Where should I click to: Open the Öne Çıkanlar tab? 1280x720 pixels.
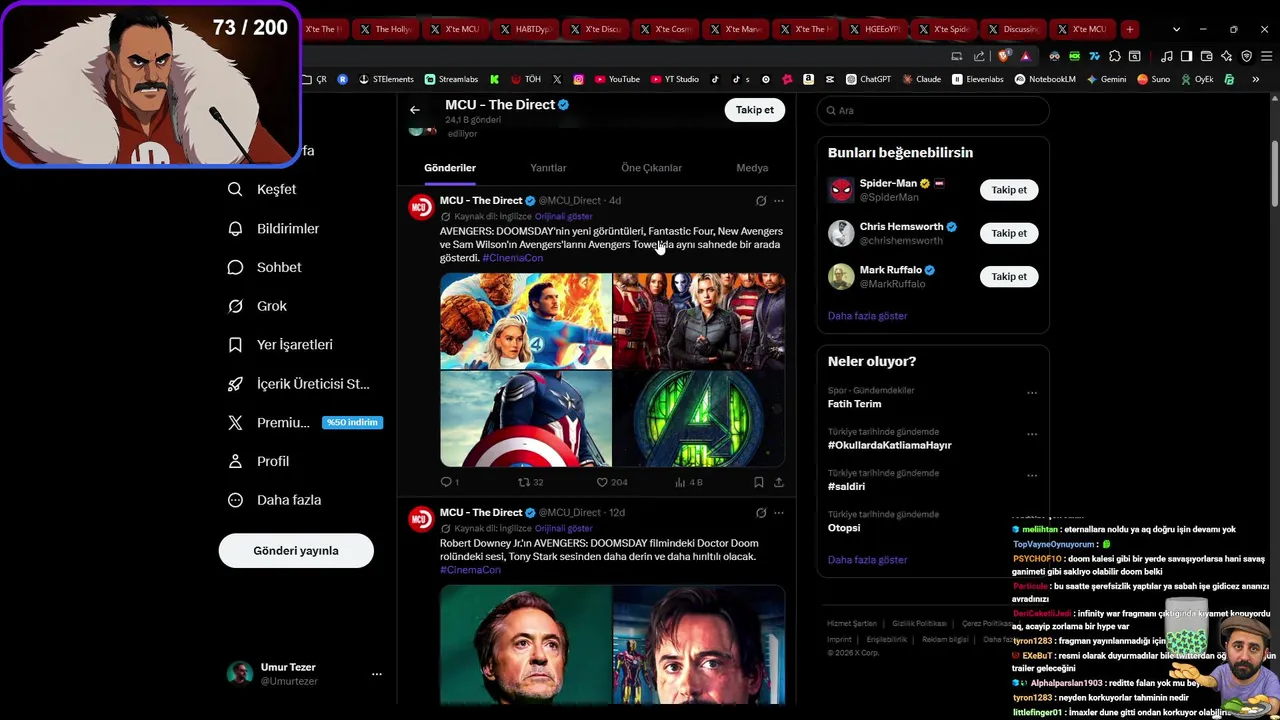(x=651, y=168)
